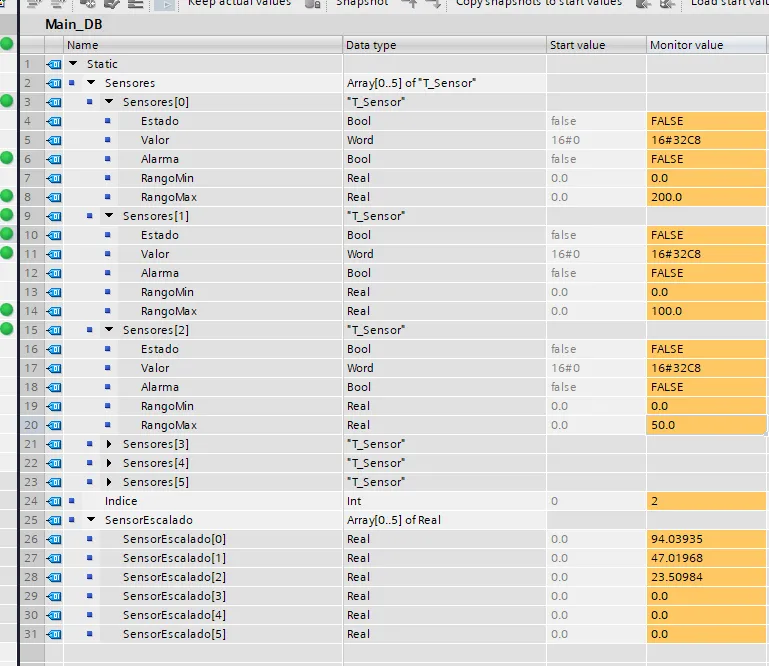The image size is (769, 666).
Task: Collapse the SensorEscalado array node
Action: tap(91, 519)
